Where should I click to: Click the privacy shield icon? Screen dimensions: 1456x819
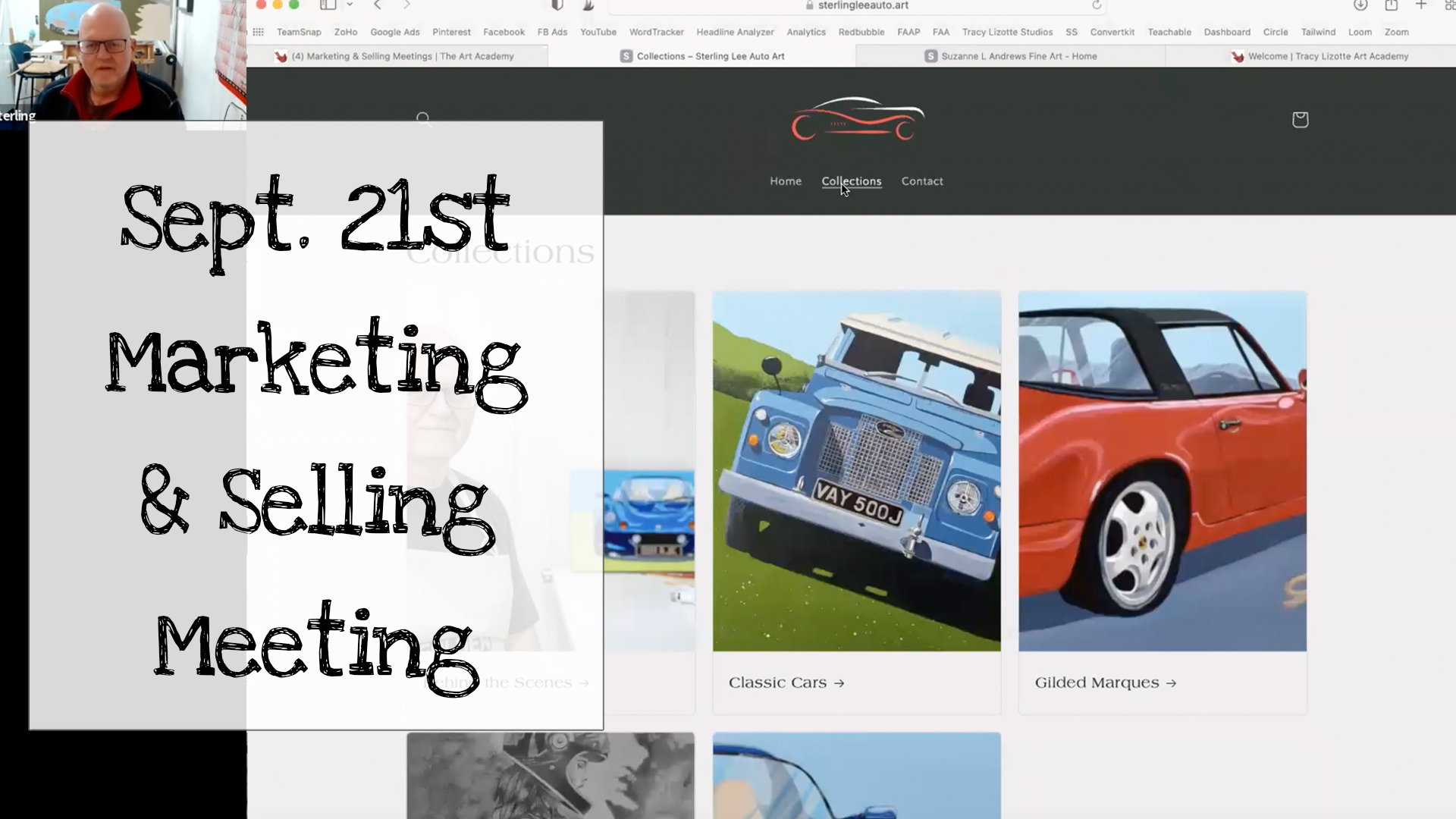click(557, 5)
